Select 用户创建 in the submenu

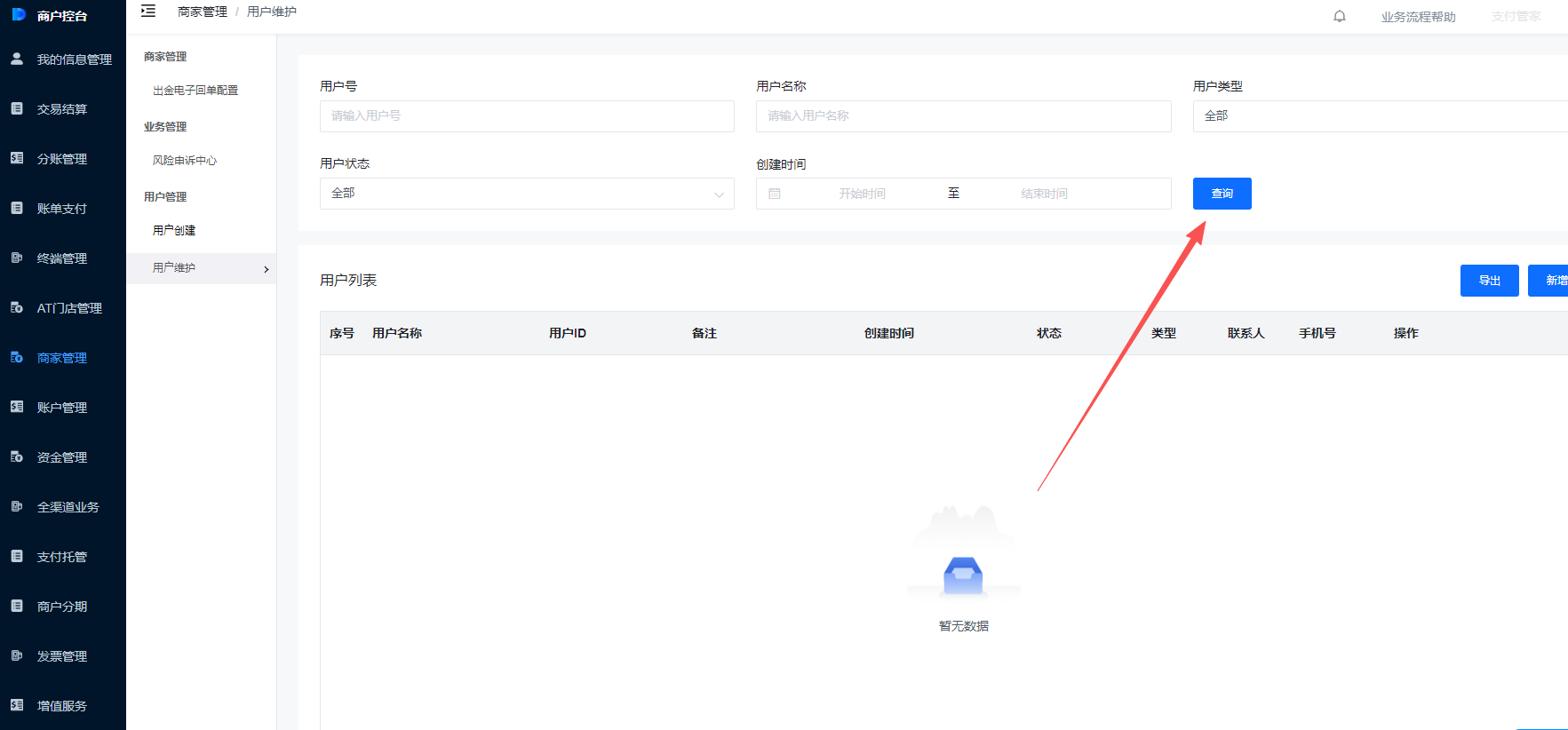pos(174,231)
